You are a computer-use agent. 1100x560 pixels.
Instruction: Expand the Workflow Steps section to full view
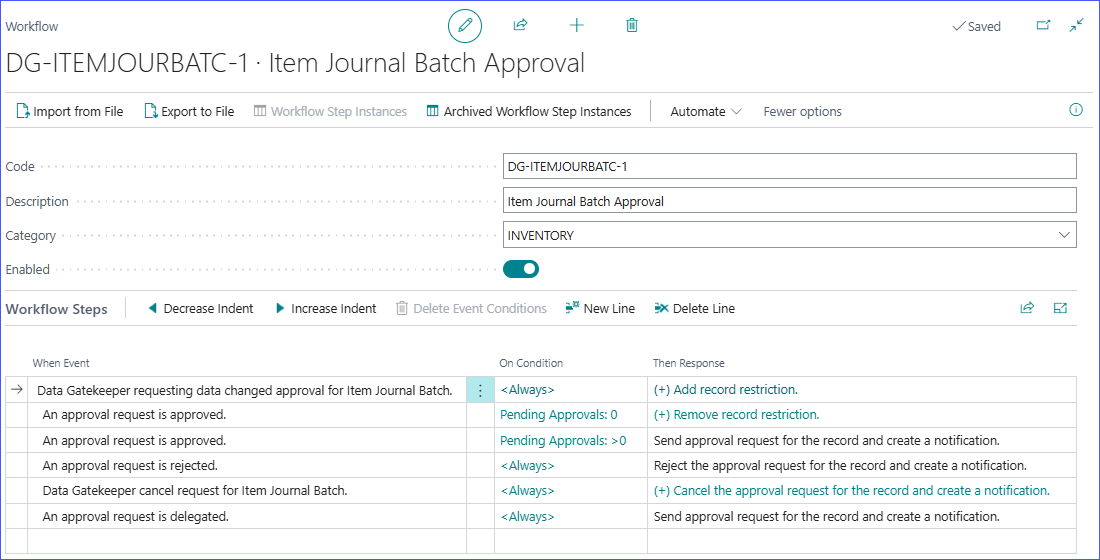1061,309
